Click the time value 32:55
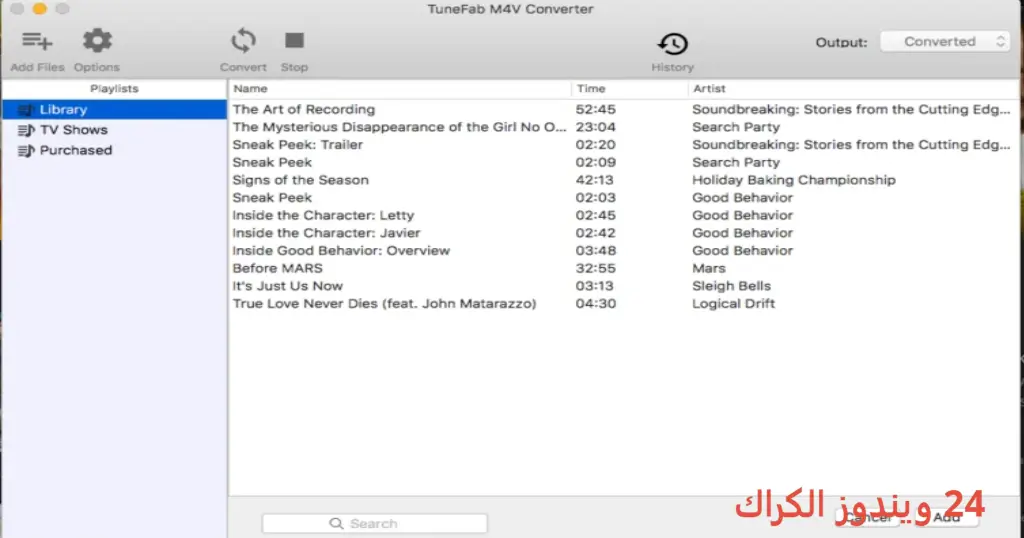 [x=596, y=268]
